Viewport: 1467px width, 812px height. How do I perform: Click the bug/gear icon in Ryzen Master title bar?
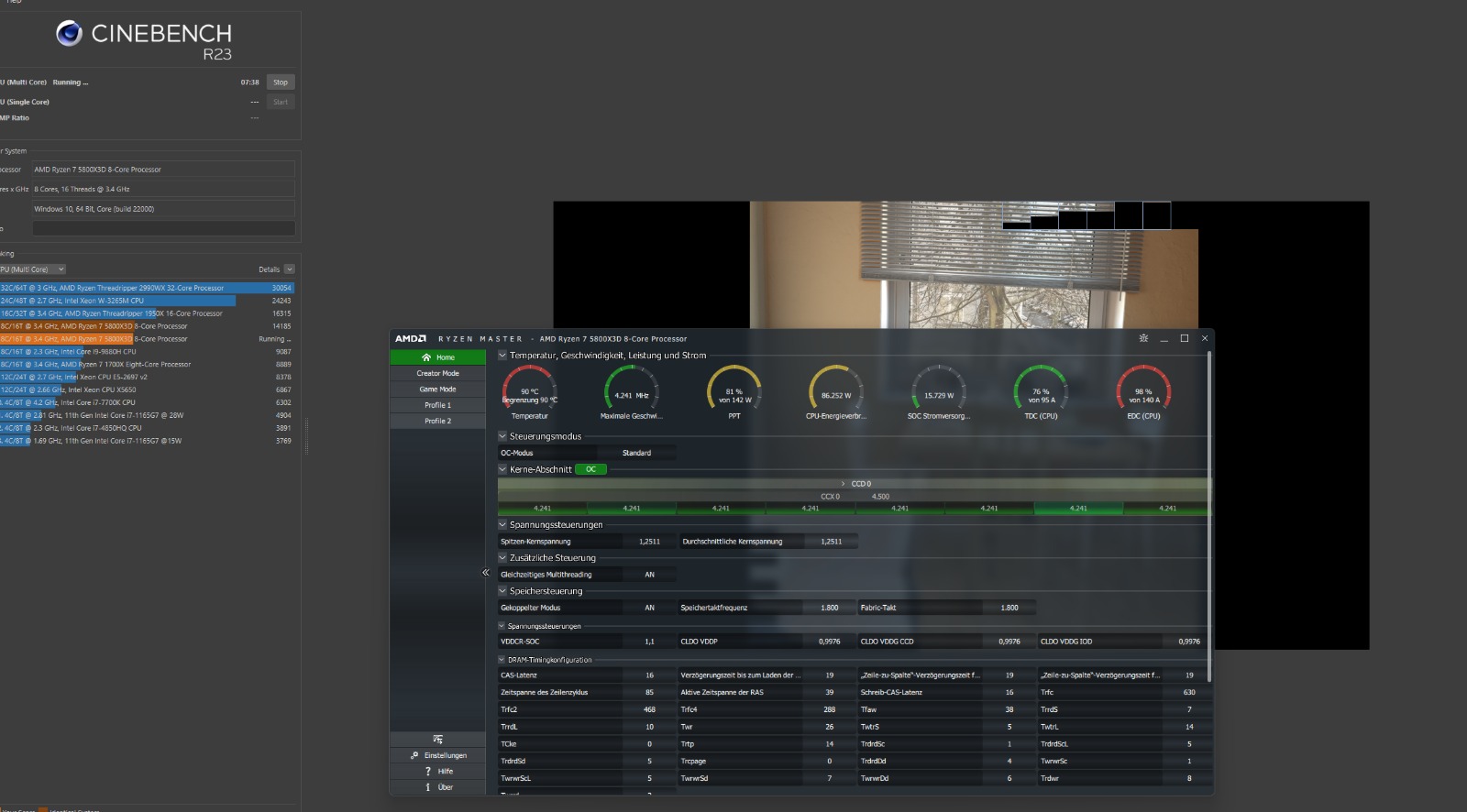(1143, 338)
